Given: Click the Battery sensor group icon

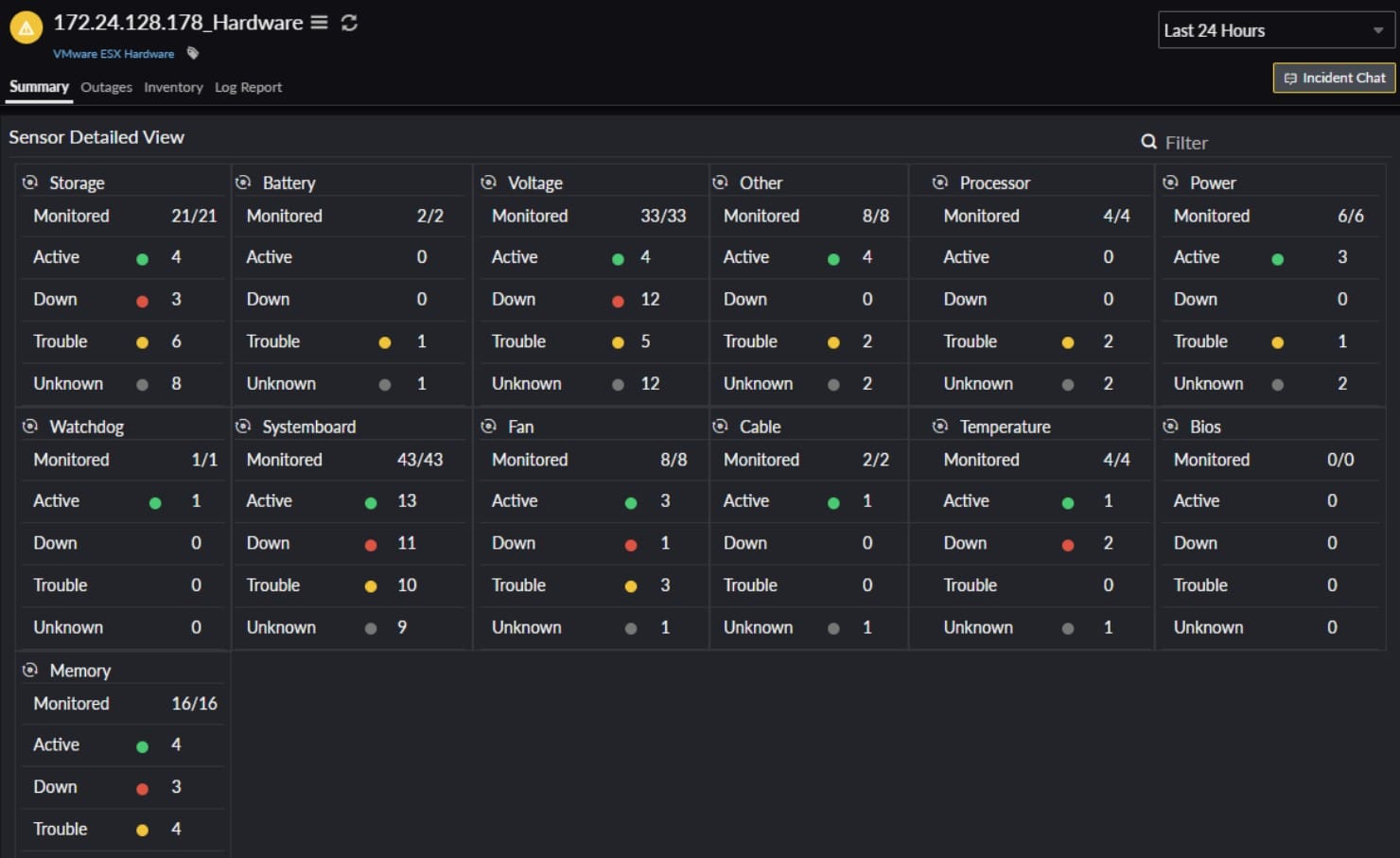Looking at the screenshot, I should (243, 183).
